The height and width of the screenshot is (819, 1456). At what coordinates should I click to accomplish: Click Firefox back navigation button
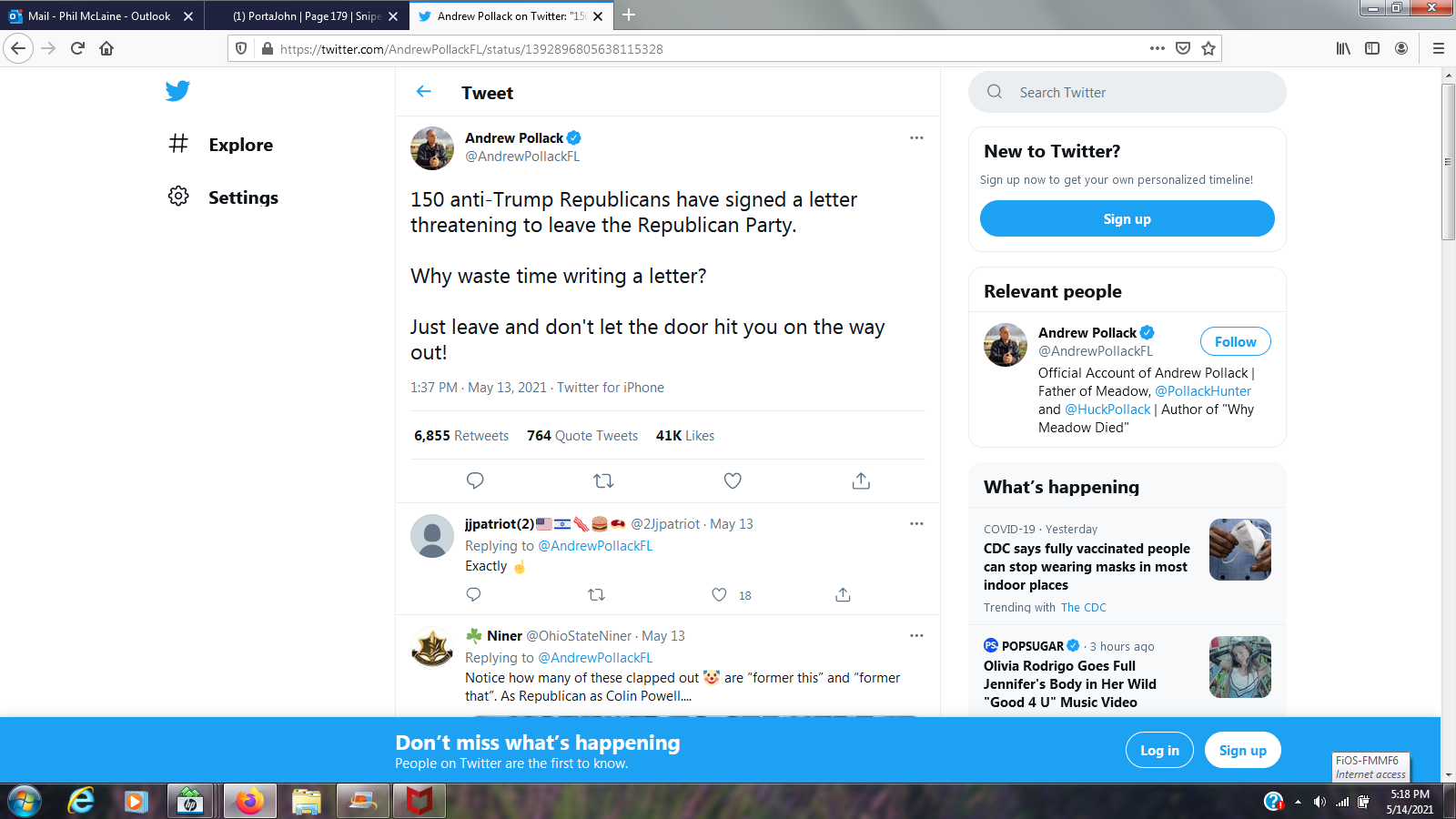click(18, 48)
